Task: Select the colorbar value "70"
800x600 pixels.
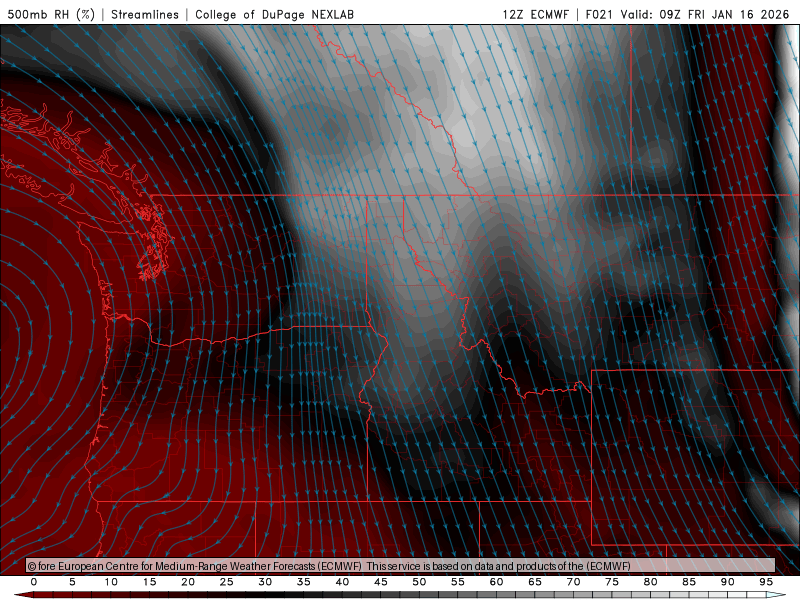Action: 573,582
